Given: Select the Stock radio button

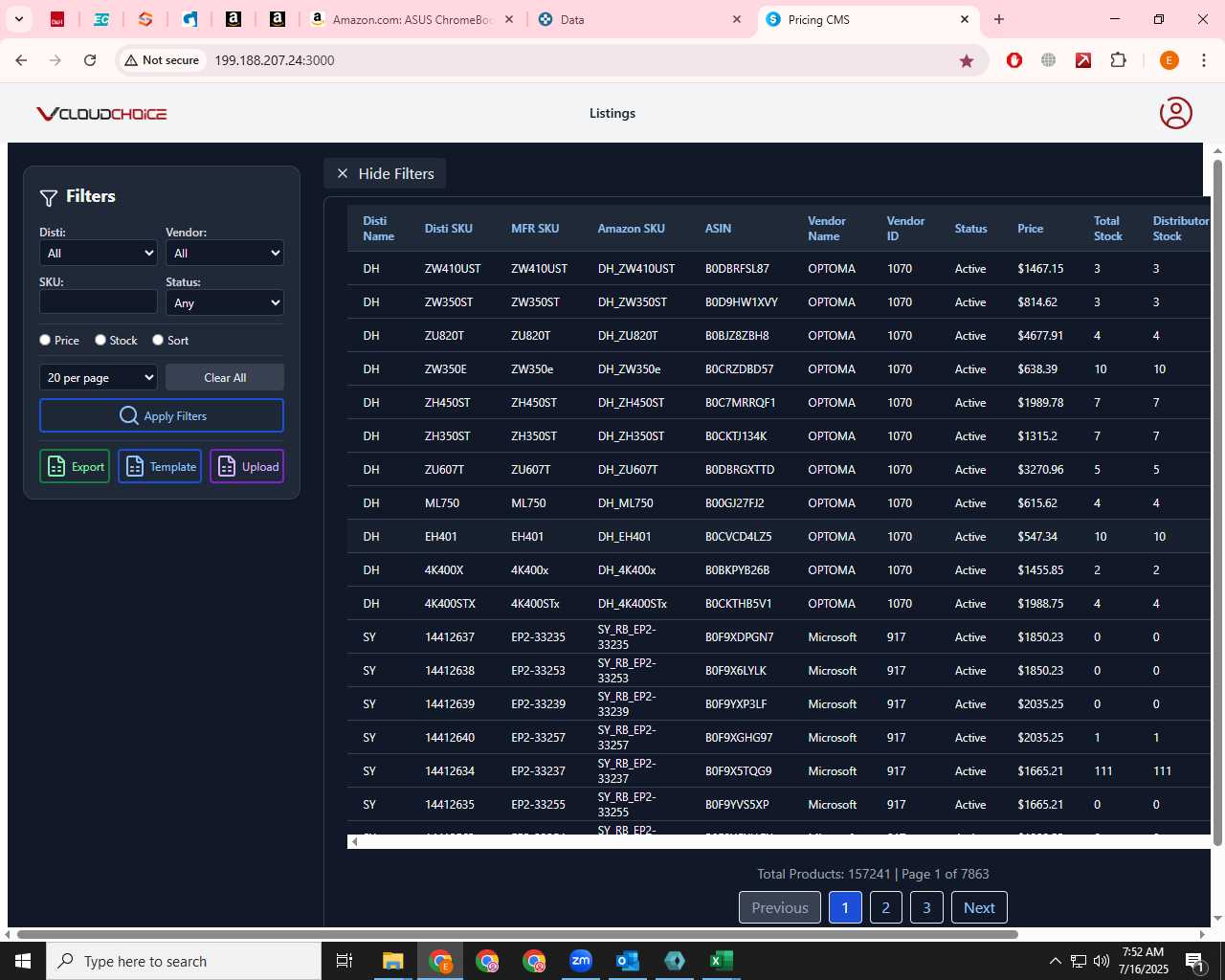Looking at the screenshot, I should click(100, 340).
